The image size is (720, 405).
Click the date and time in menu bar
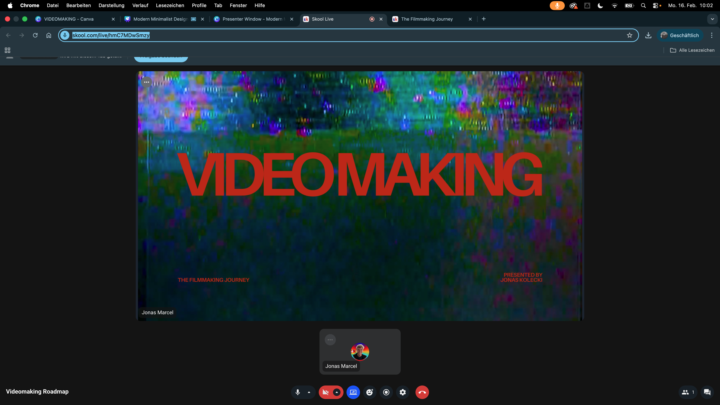(x=690, y=6)
